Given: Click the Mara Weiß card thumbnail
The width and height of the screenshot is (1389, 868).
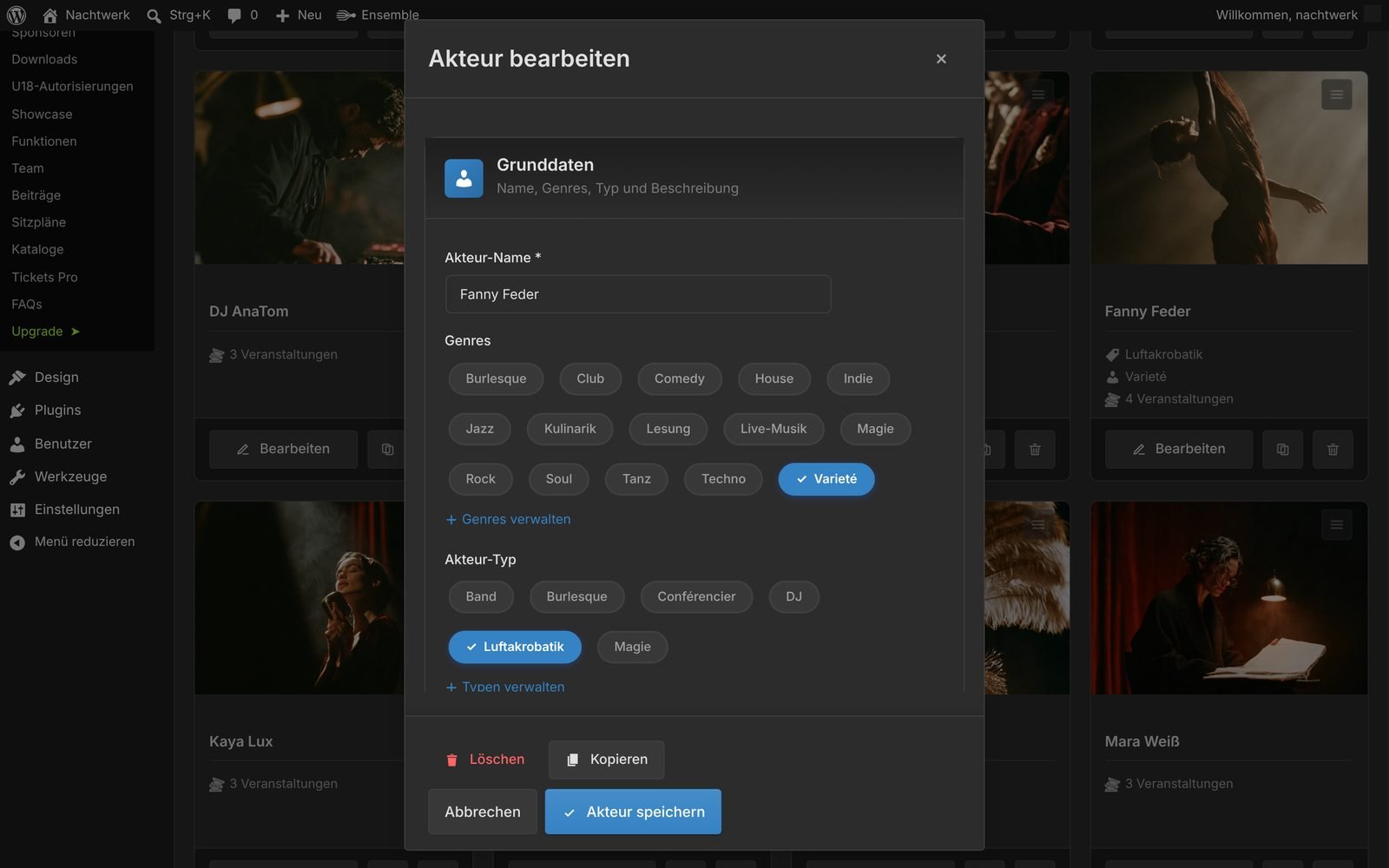Looking at the screenshot, I should [x=1229, y=598].
